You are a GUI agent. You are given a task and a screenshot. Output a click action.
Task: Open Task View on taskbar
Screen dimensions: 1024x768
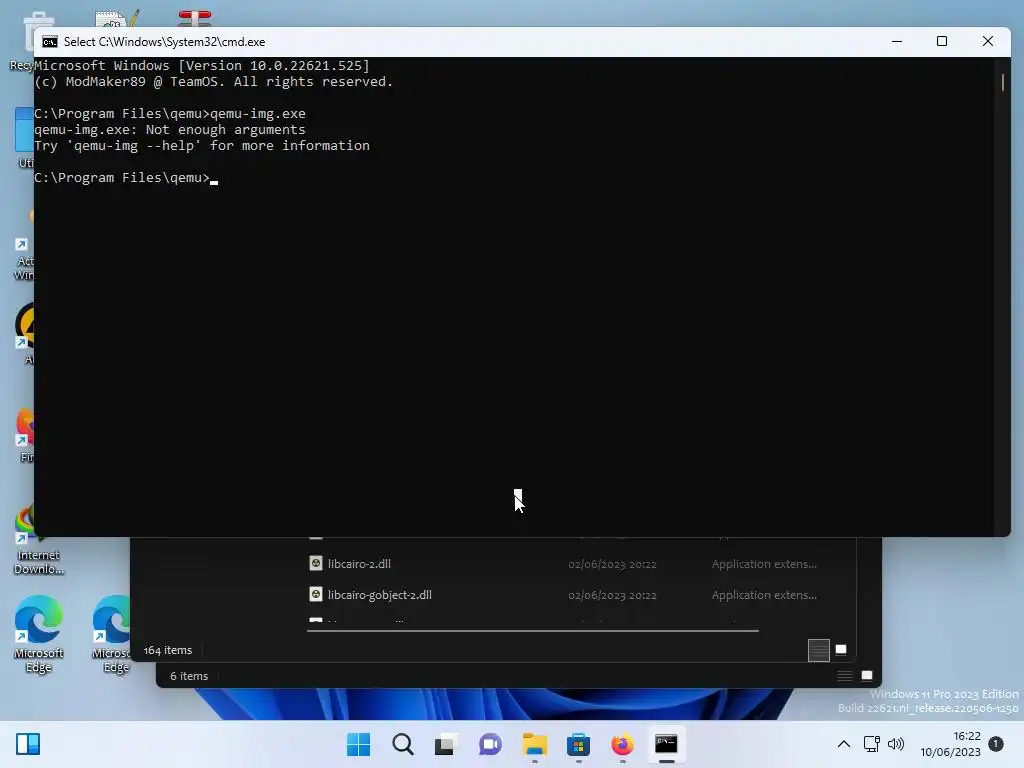click(446, 744)
